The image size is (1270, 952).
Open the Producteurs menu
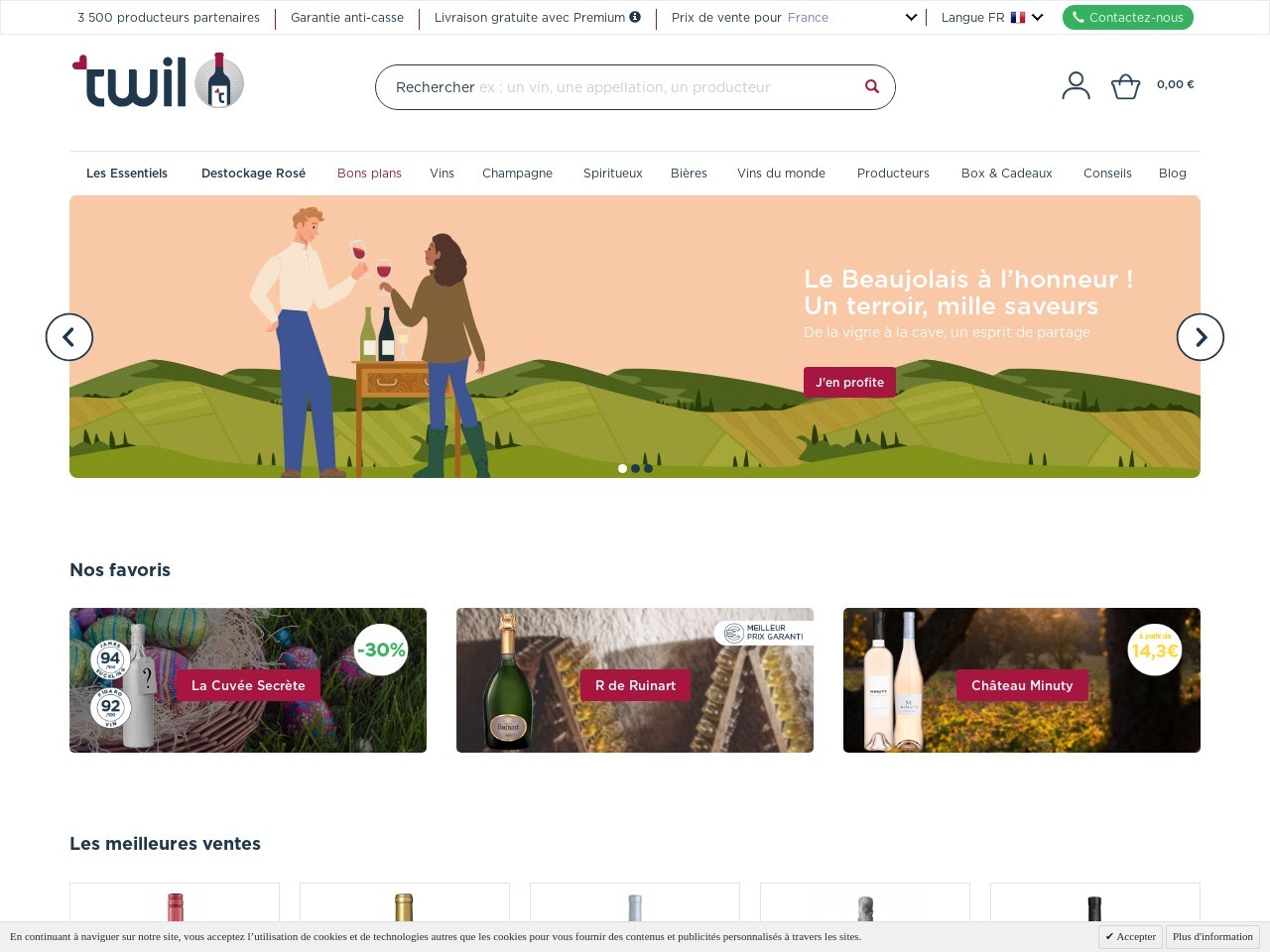tap(893, 174)
